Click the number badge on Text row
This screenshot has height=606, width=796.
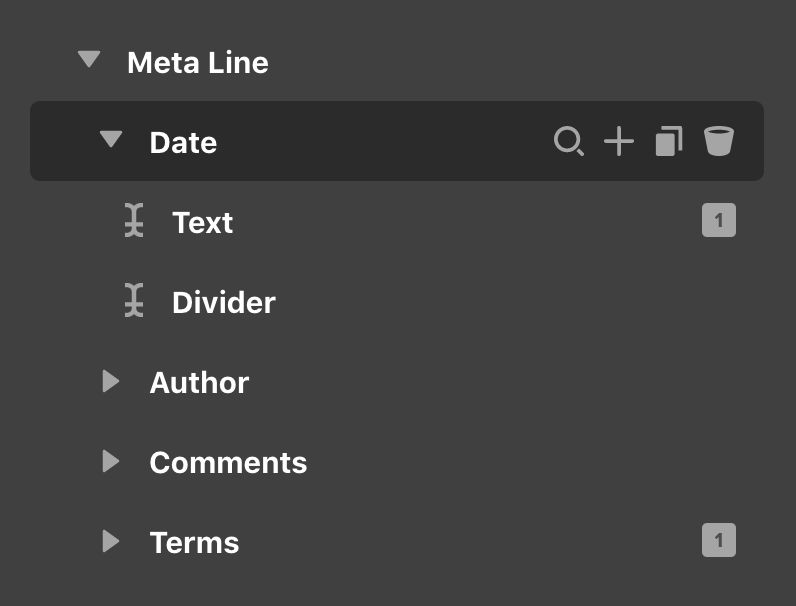tap(719, 220)
